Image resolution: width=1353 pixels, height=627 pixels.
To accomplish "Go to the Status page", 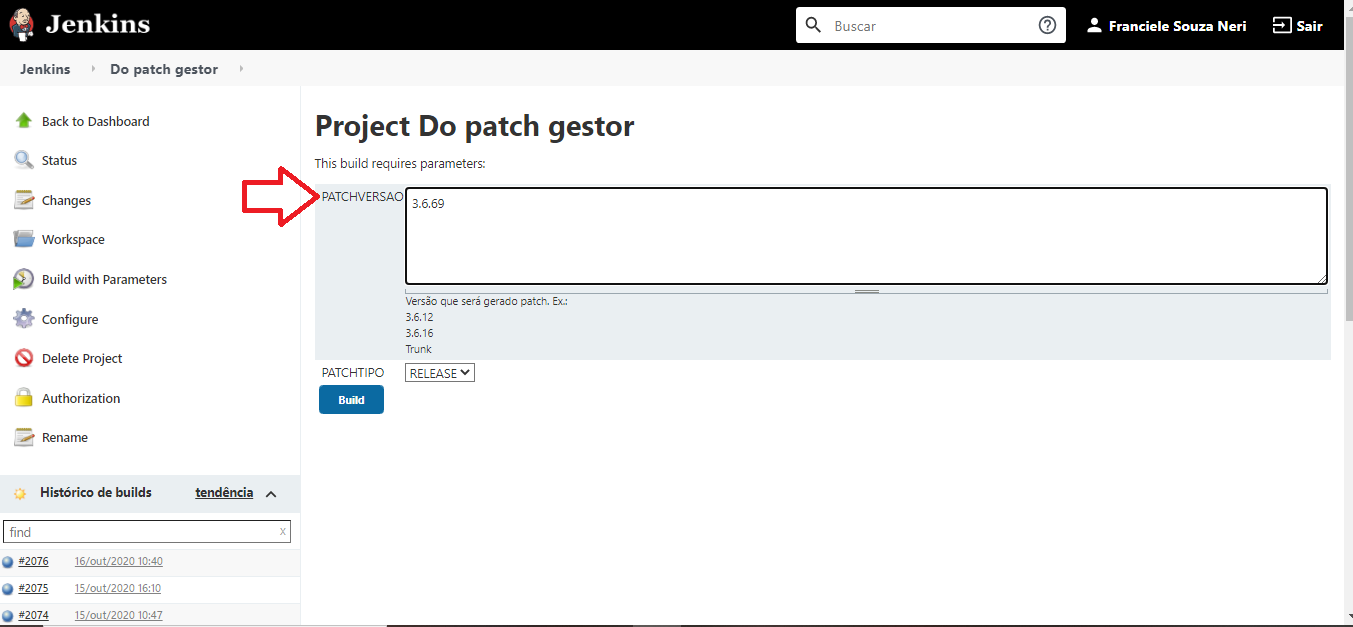I will coord(59,160).
